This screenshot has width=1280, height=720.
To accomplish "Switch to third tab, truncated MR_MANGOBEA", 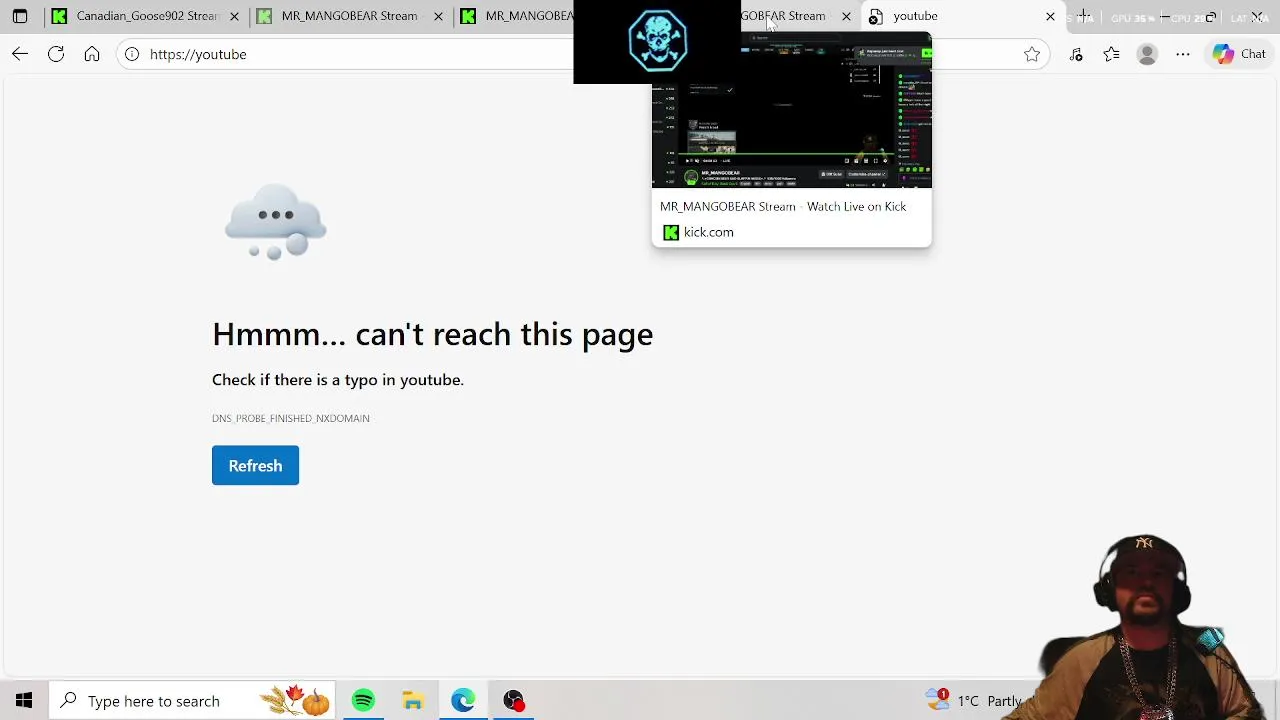I will (x=515, y=16).
